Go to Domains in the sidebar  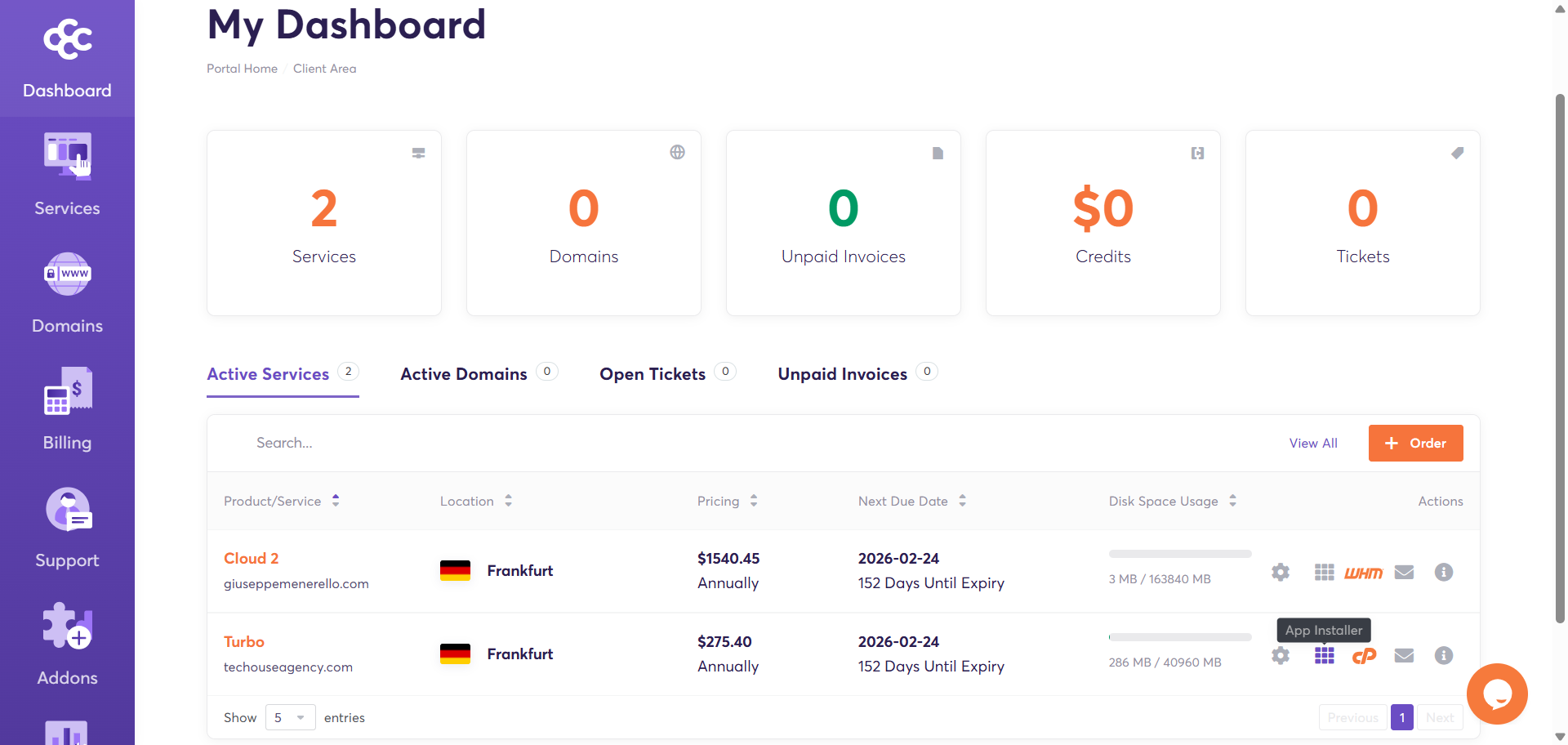[x=67, y=292]
